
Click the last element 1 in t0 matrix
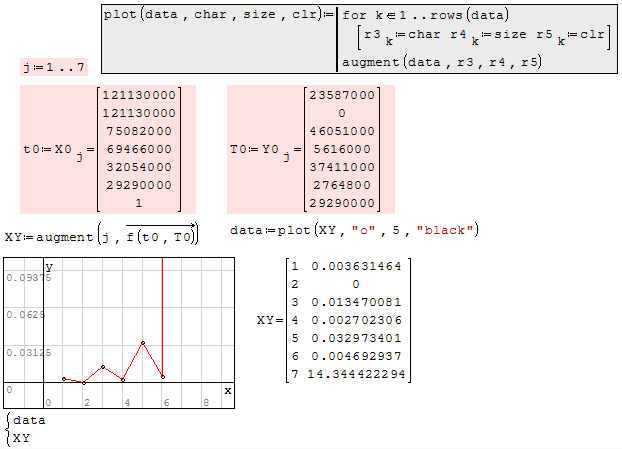(139, 202)
